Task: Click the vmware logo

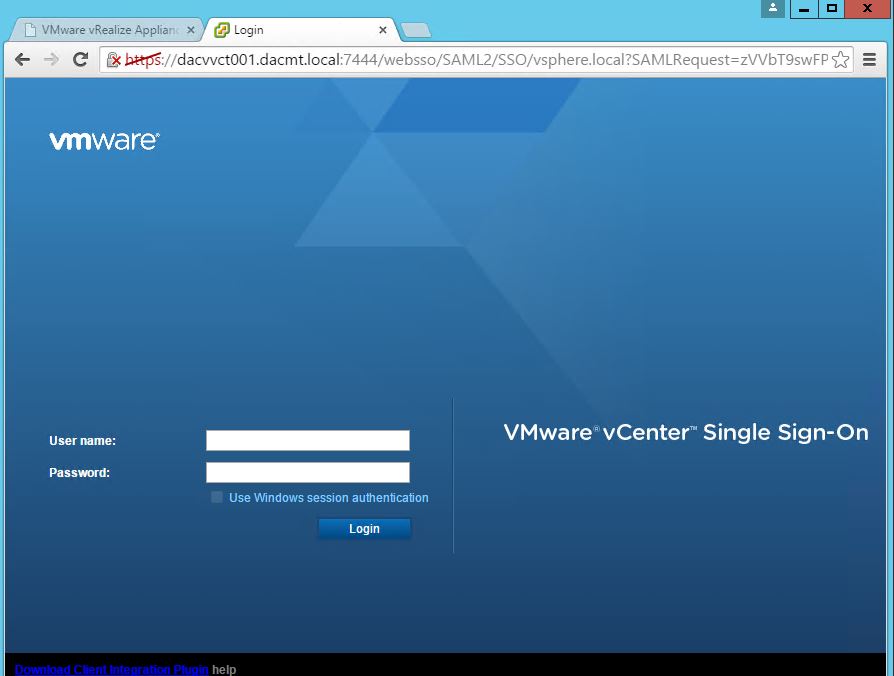Action: coord(104,141)
